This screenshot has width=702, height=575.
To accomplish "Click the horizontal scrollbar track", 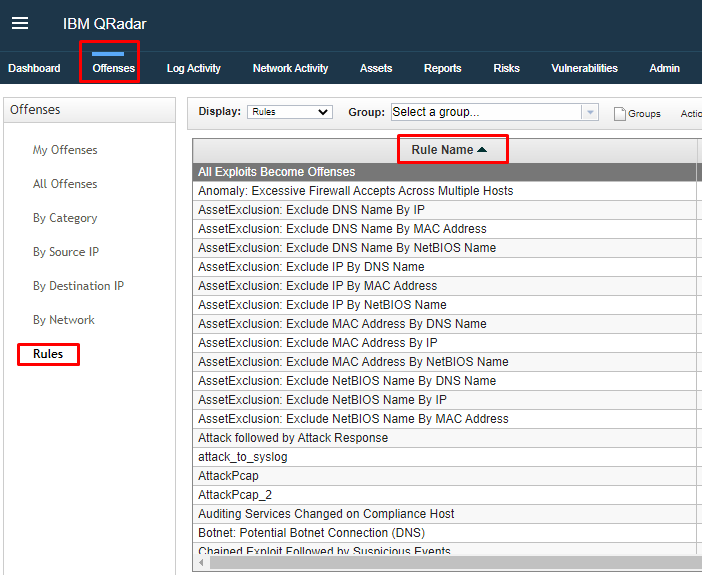I will tap(450, 563).
